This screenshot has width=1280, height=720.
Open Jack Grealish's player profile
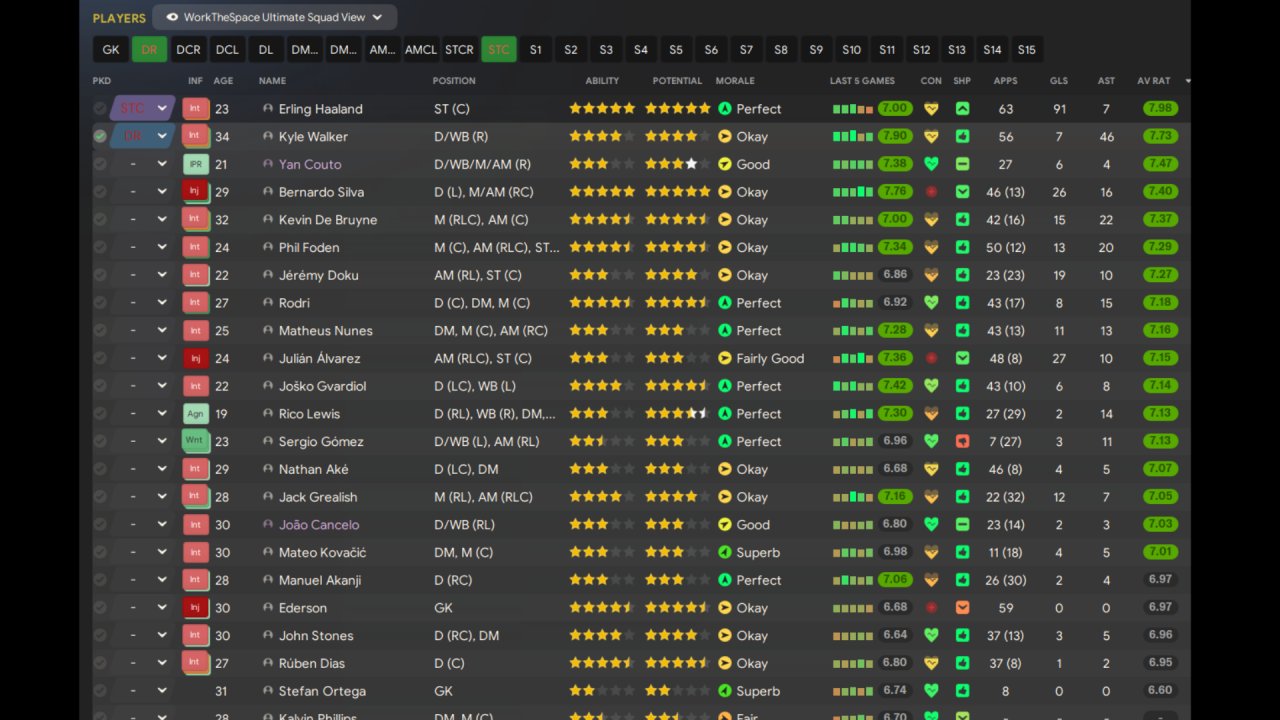point(317,497)
